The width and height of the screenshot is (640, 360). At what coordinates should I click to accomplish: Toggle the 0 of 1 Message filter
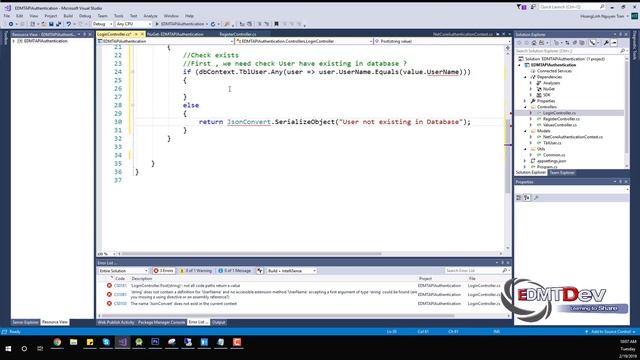pyautogui.click(x=235, y=271)
